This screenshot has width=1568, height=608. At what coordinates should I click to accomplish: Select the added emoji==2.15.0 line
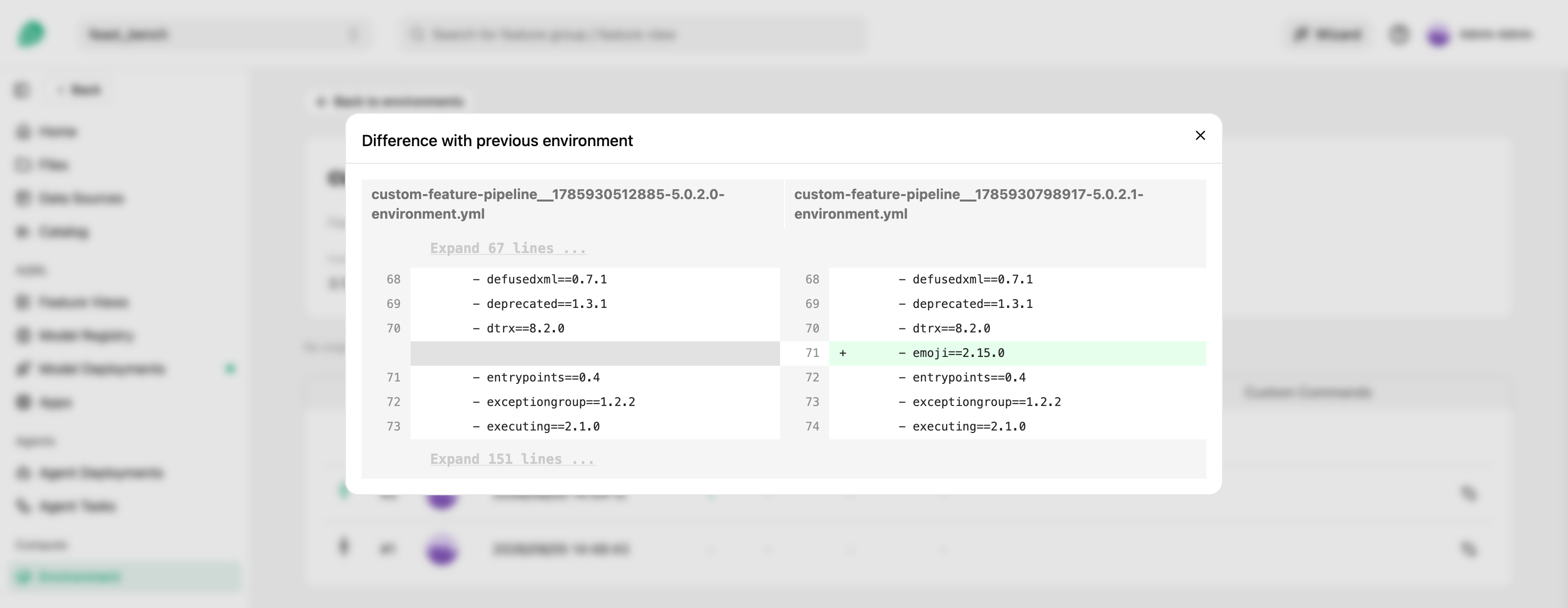(1017, 353)
